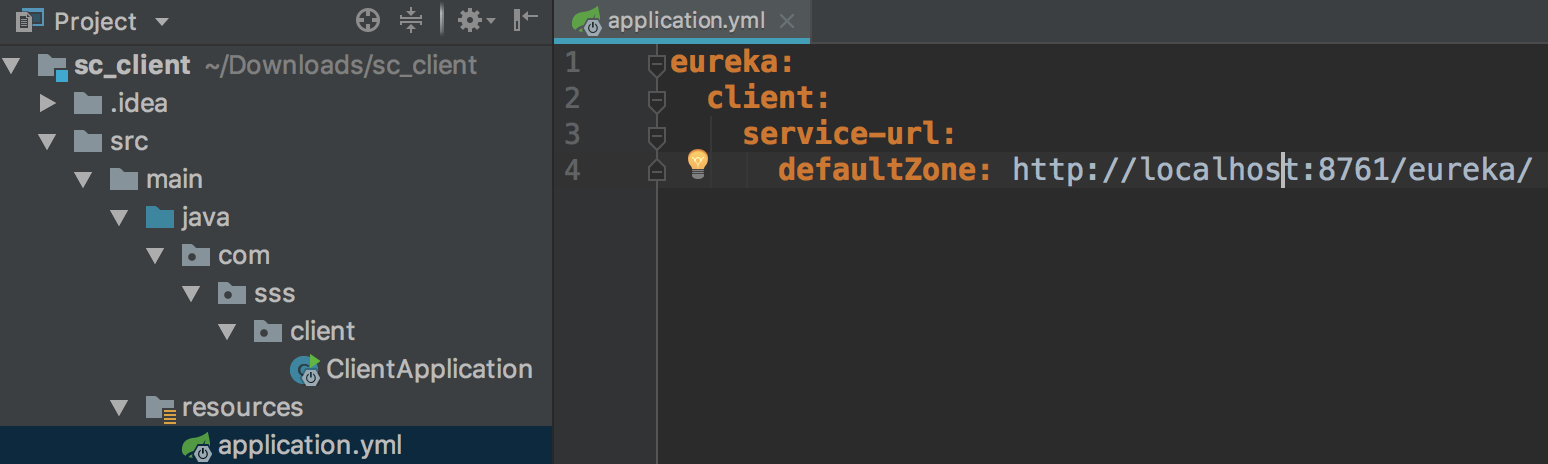Click the blue java source root icon
The width and height of the screenshot is (1548, 464).
click(x=160, y=217)
